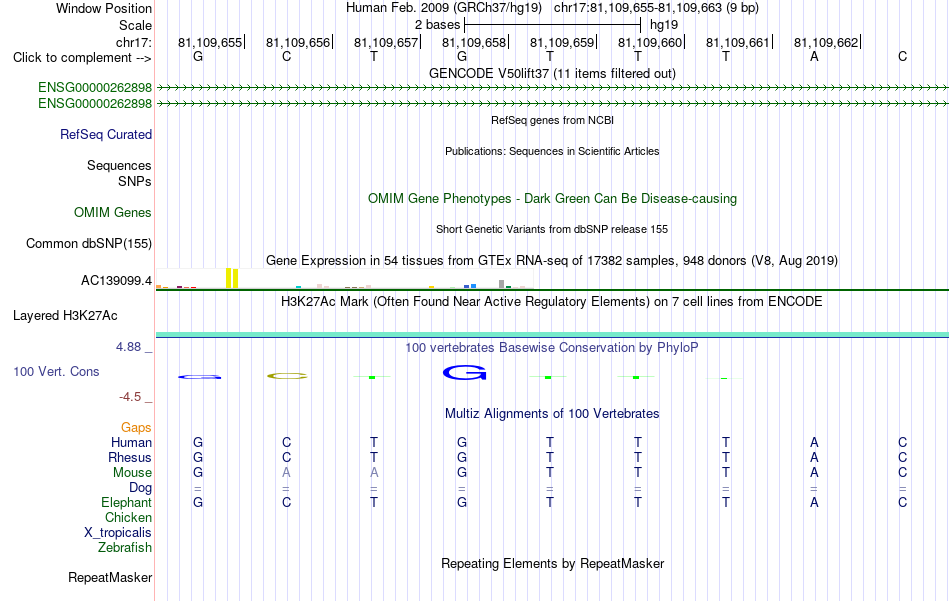The height and width of the screenshot is (601, 950).
Task: Click 'Multiz Alignments of 100 Vertebrates' title
Action: coord(552,414)
